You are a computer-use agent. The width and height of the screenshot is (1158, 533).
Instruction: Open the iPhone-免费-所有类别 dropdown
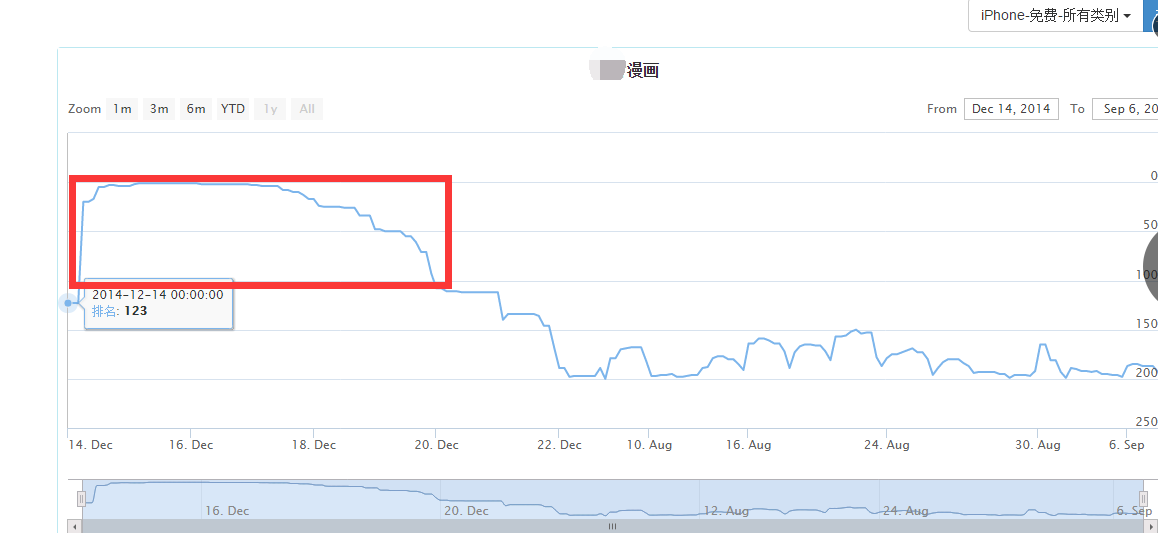point(1055,16)
